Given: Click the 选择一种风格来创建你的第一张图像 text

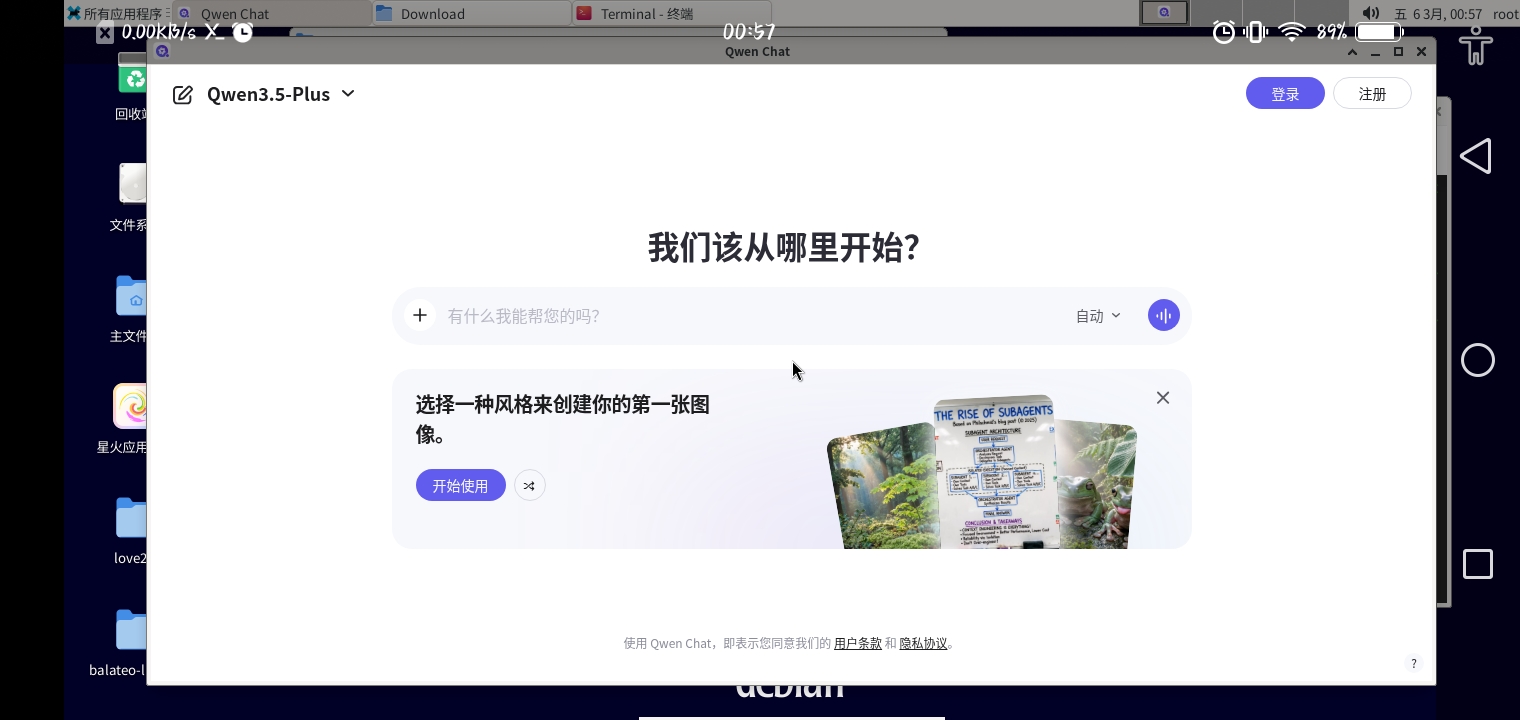Looking at the screenshot, I should [x=563, y=419].
